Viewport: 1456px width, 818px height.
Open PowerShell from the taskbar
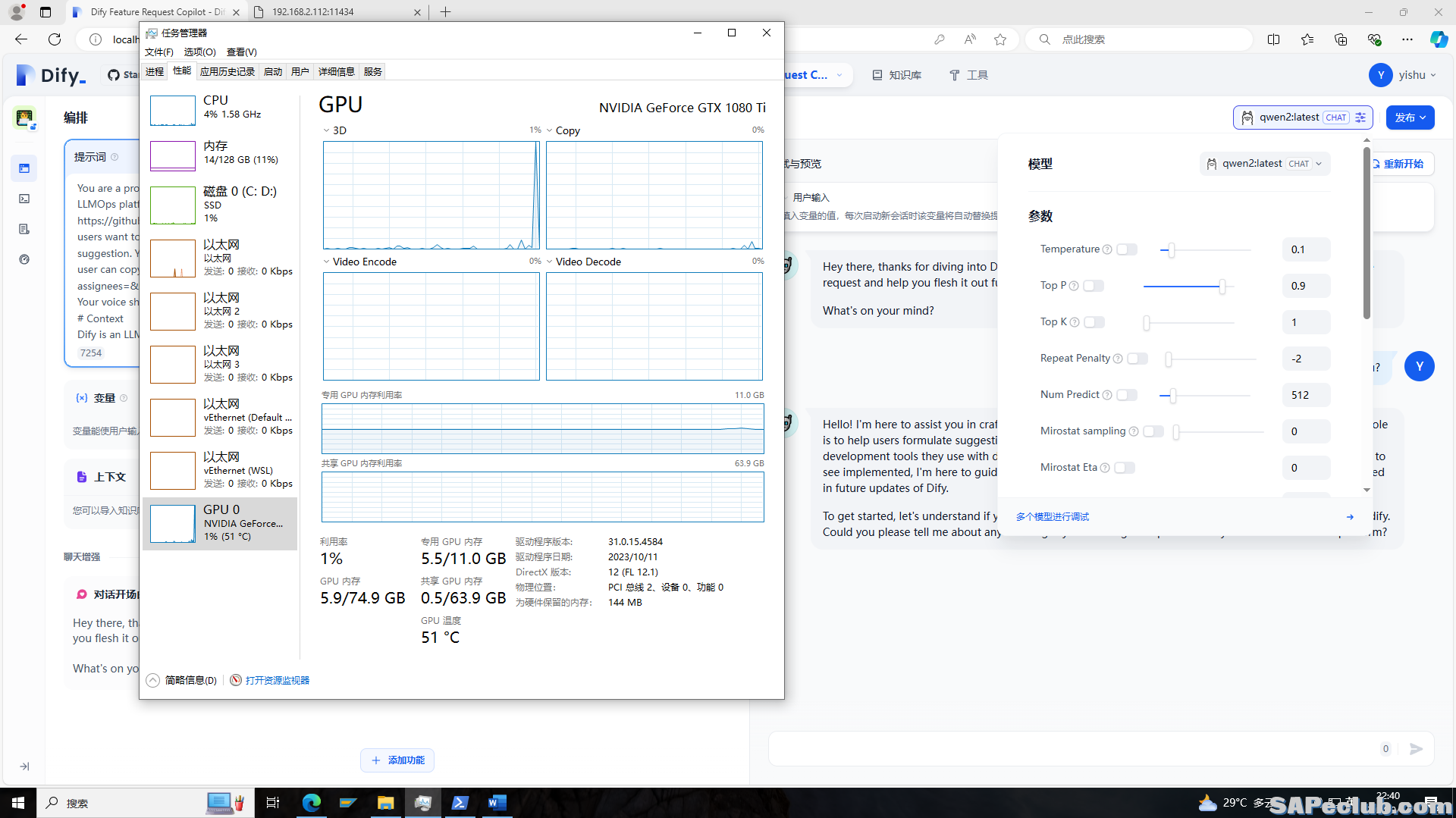(460, 803)
